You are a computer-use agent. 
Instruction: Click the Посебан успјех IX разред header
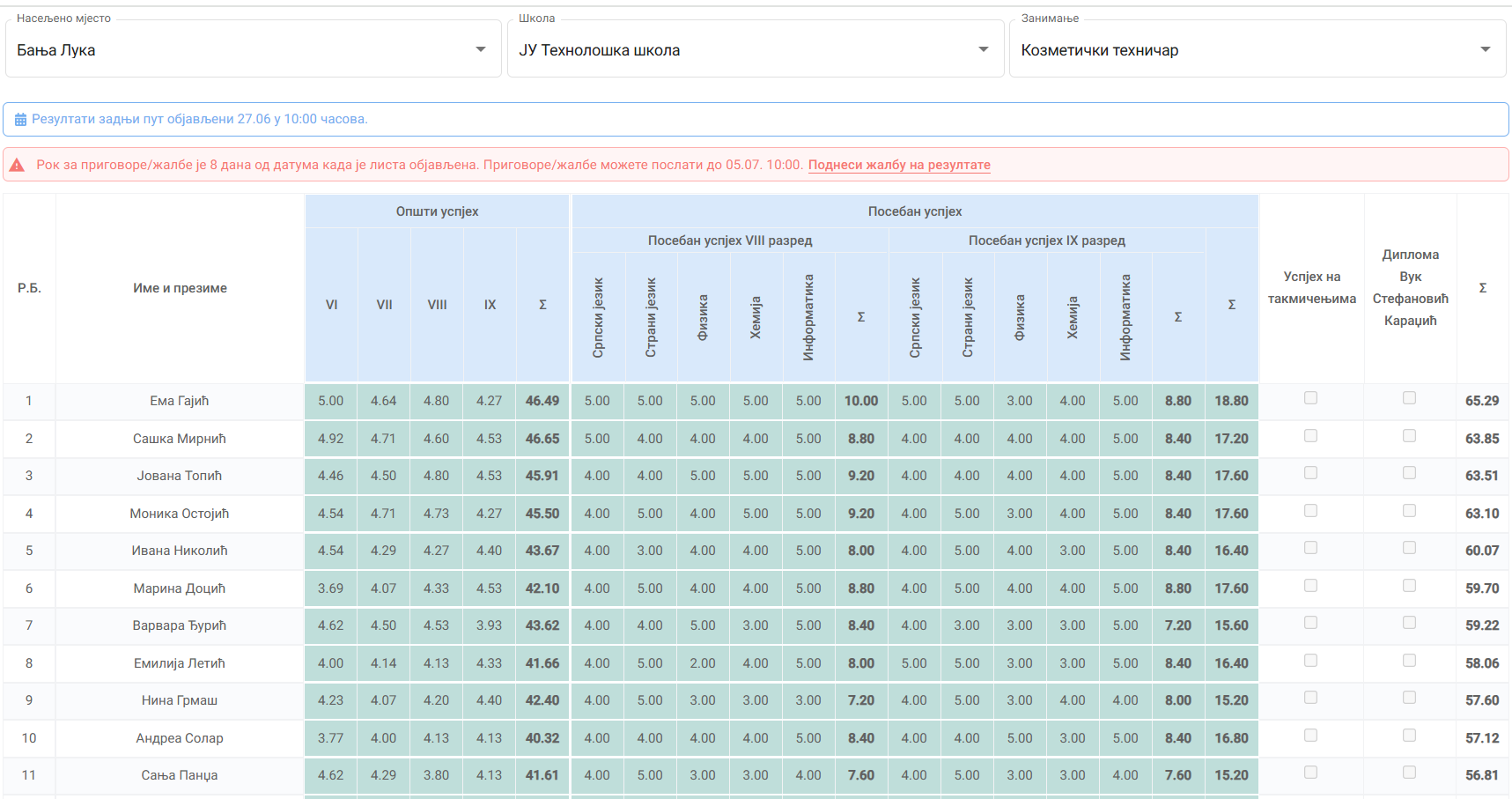tap(1047, 240)
